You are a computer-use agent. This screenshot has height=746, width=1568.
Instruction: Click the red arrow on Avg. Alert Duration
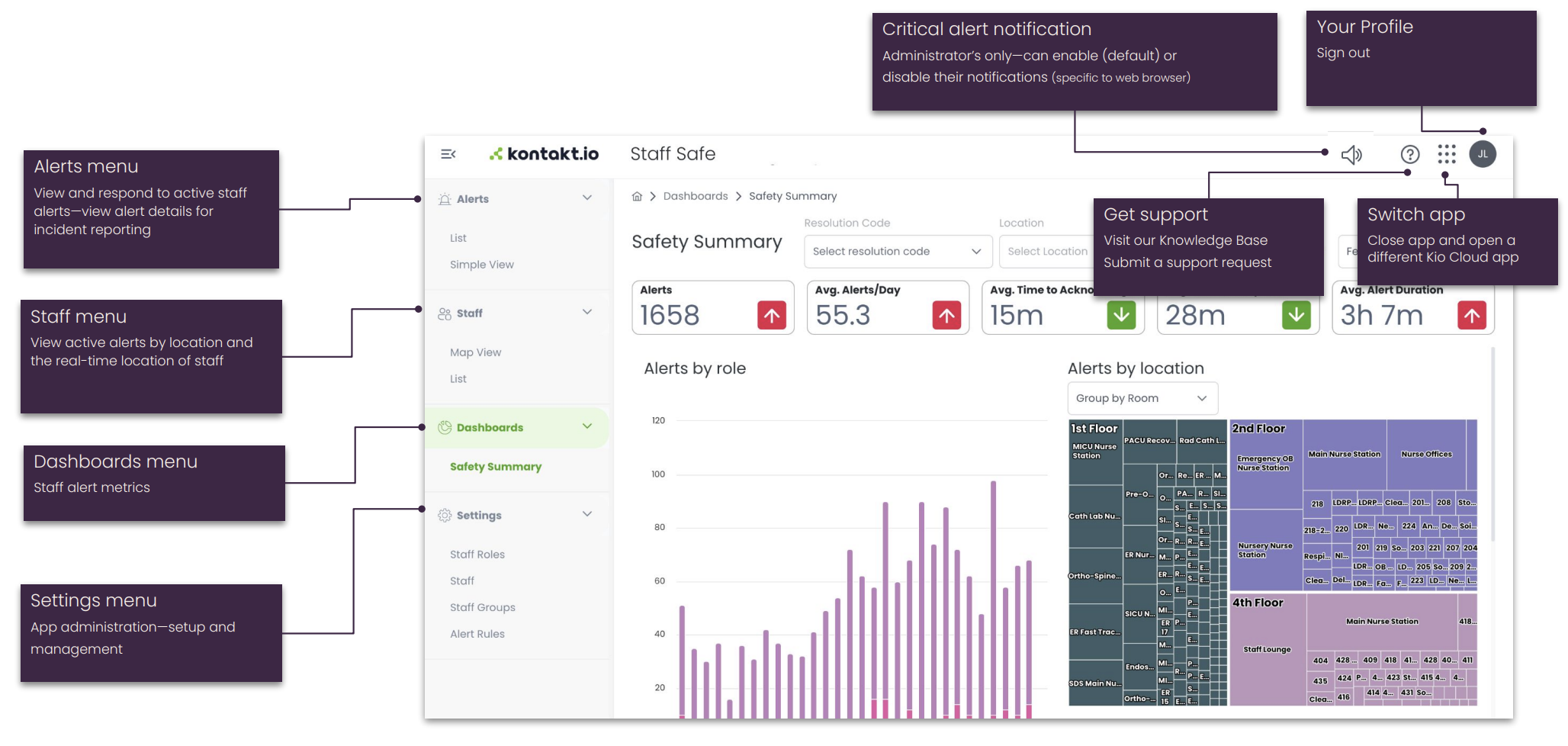[x=1471, y=315]
